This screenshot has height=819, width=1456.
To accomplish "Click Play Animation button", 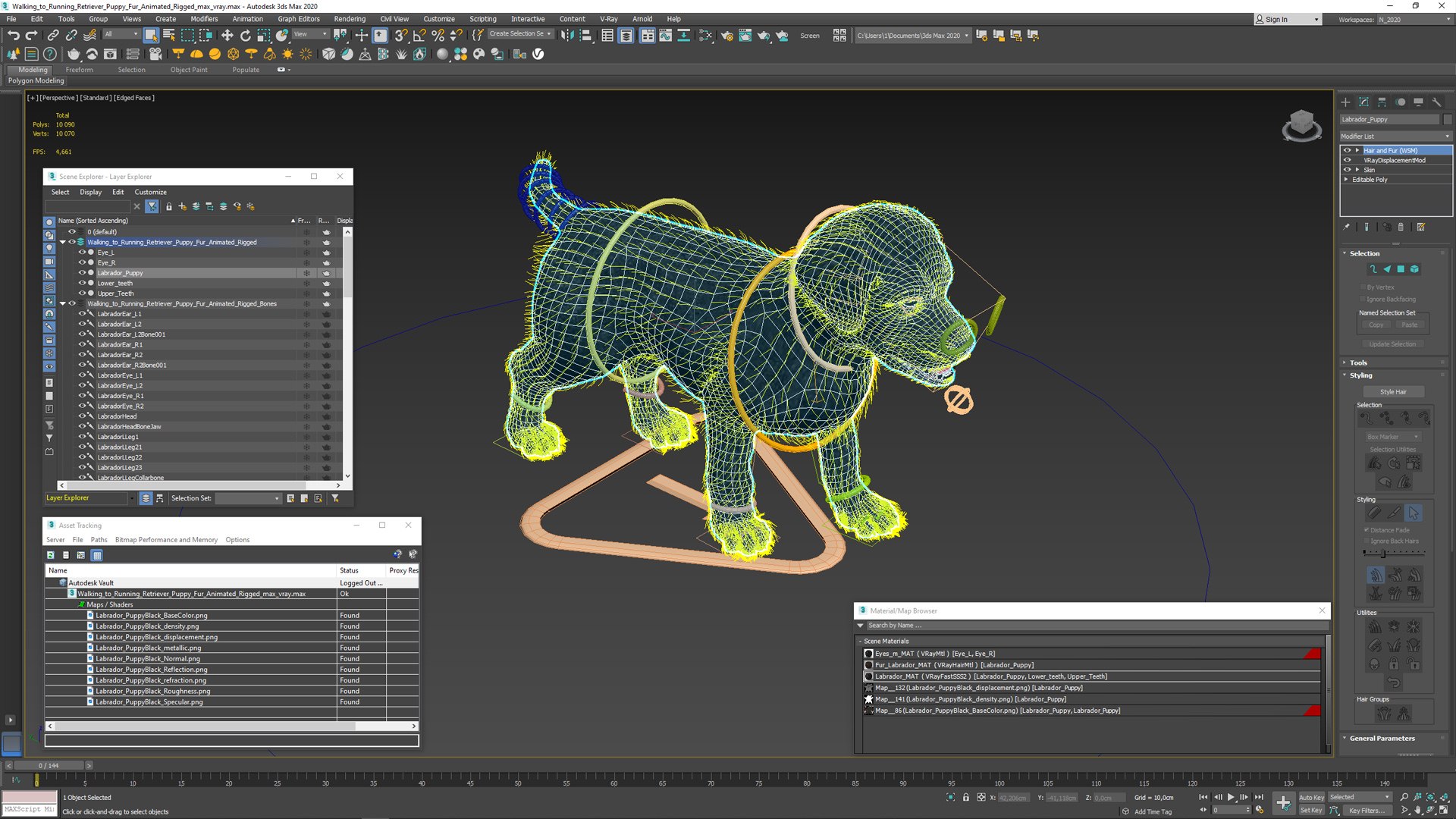I will point(1231,797).
